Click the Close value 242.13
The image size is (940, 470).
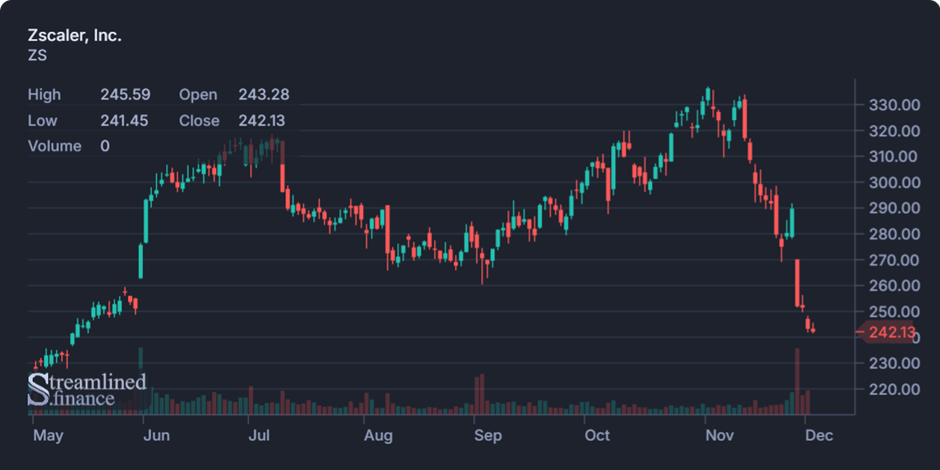262,120
